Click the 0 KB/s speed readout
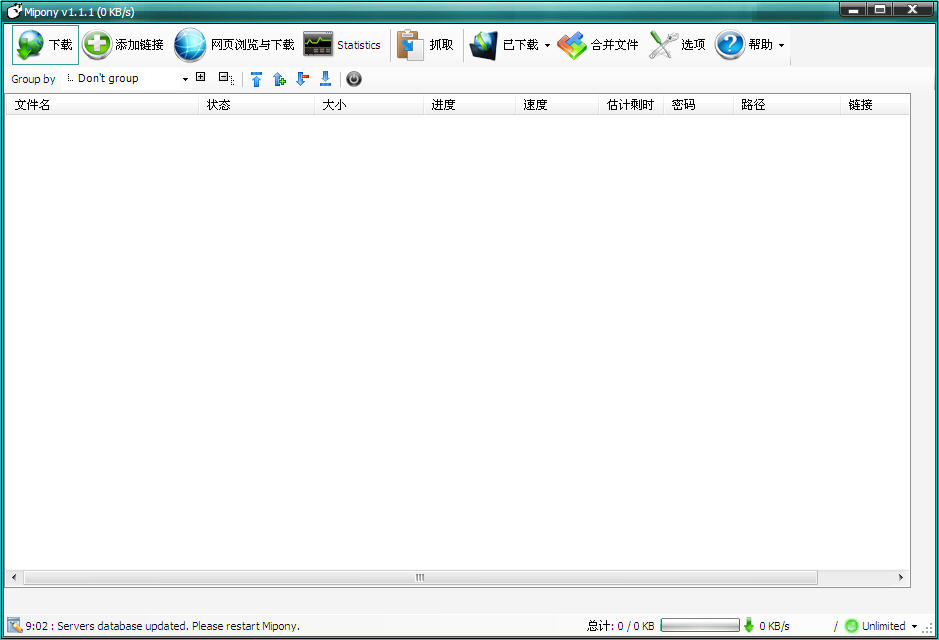The width and height of the screenshot is (939, 640). 774,626
